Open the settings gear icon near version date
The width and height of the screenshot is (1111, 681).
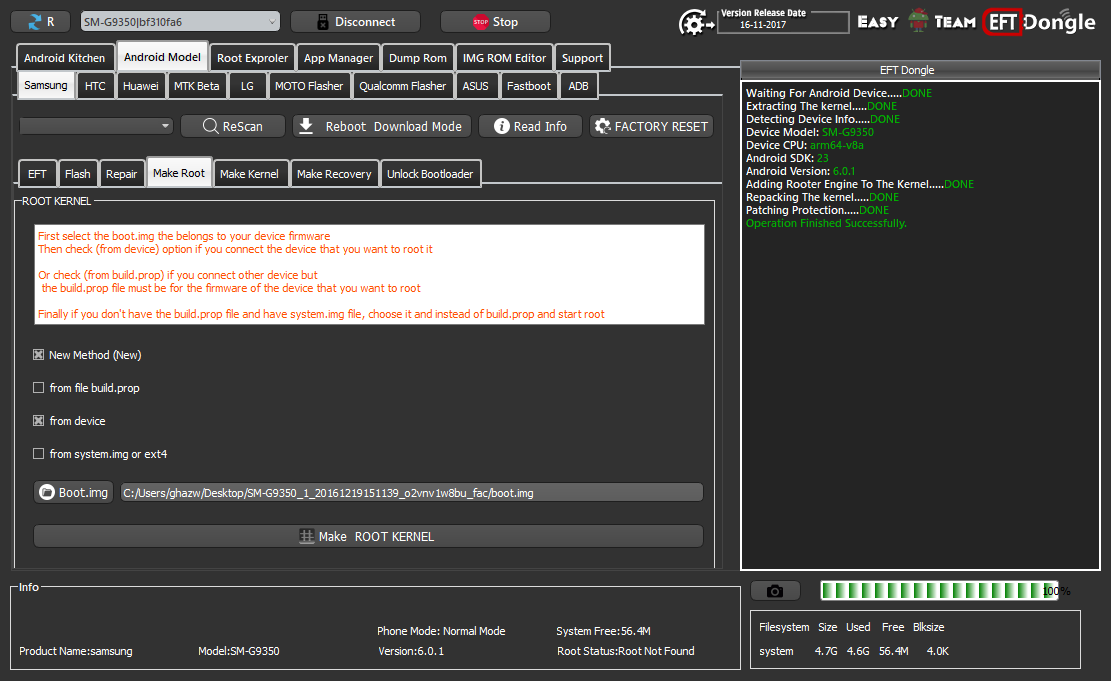click(x=695, y=23)
